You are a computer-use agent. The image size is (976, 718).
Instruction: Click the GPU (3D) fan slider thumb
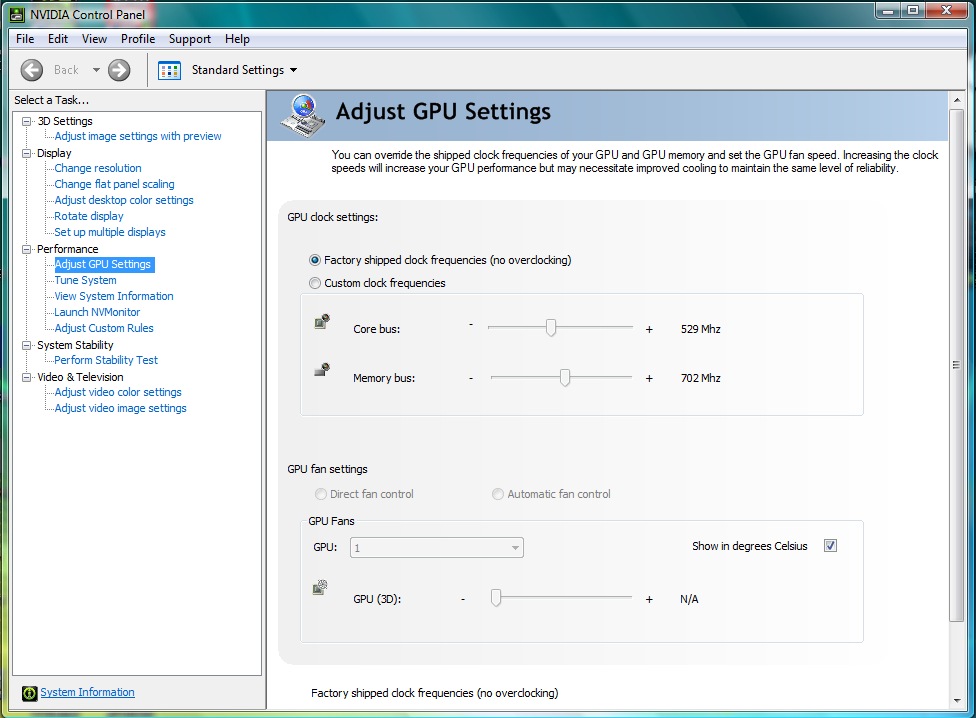[495, 598]
